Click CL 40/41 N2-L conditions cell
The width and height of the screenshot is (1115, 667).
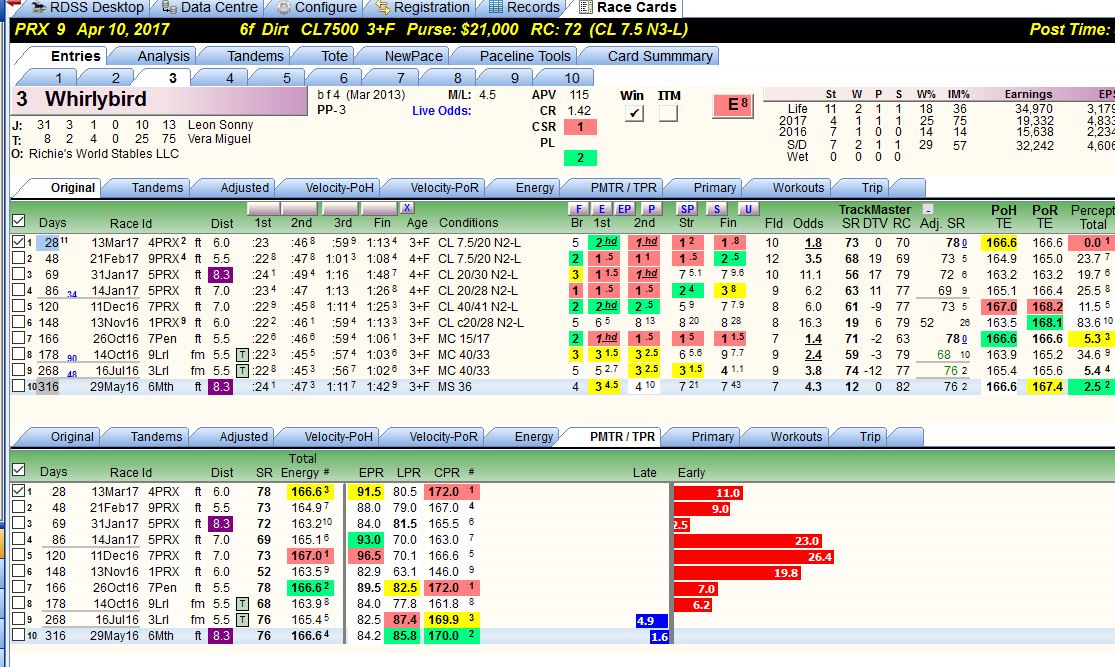click(479, 306)
